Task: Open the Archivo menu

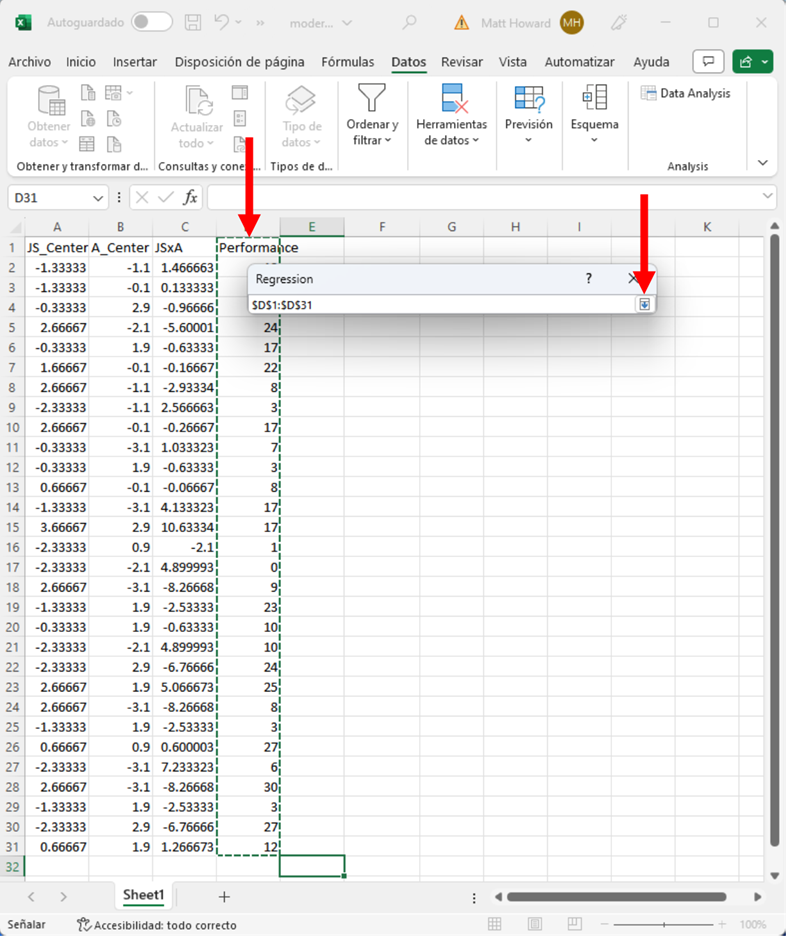Action: click(29, 62)
